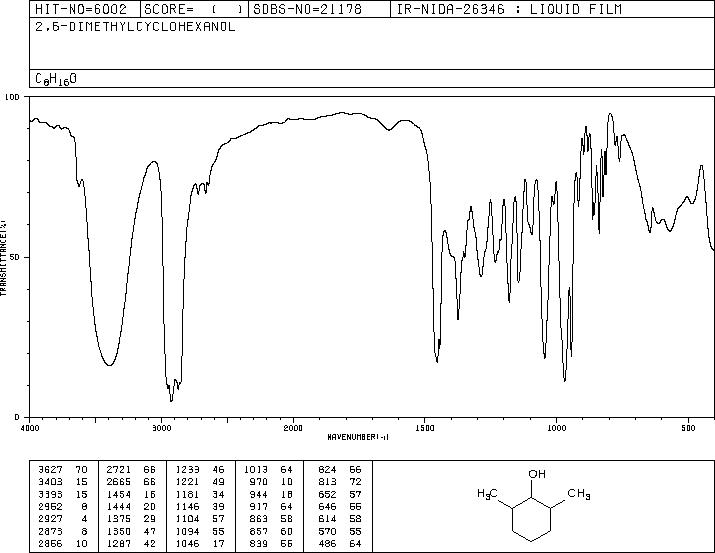Click the cyclohexane ring structure drawing
The image size is (715, 553).
[531, 520]
